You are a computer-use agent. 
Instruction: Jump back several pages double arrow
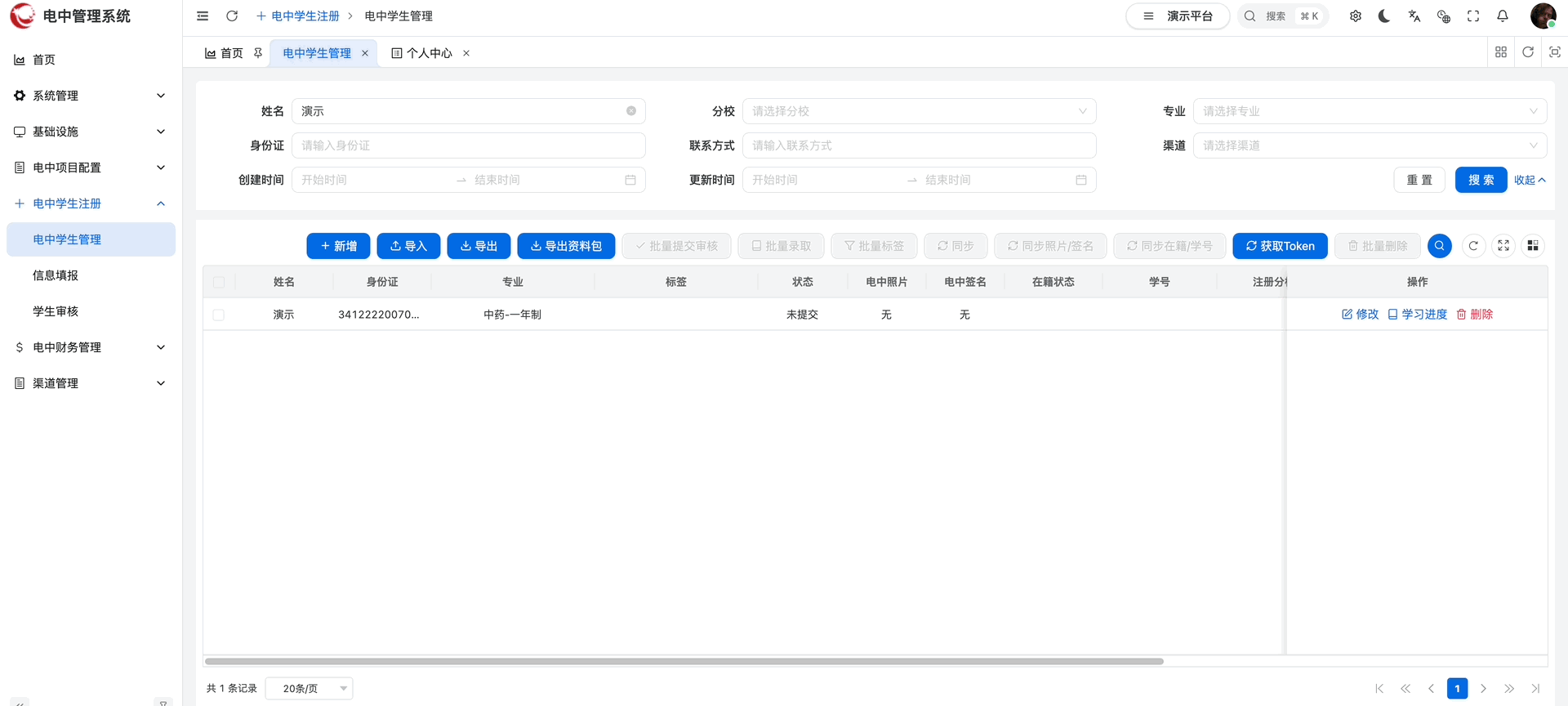[x=1405, y=689]
